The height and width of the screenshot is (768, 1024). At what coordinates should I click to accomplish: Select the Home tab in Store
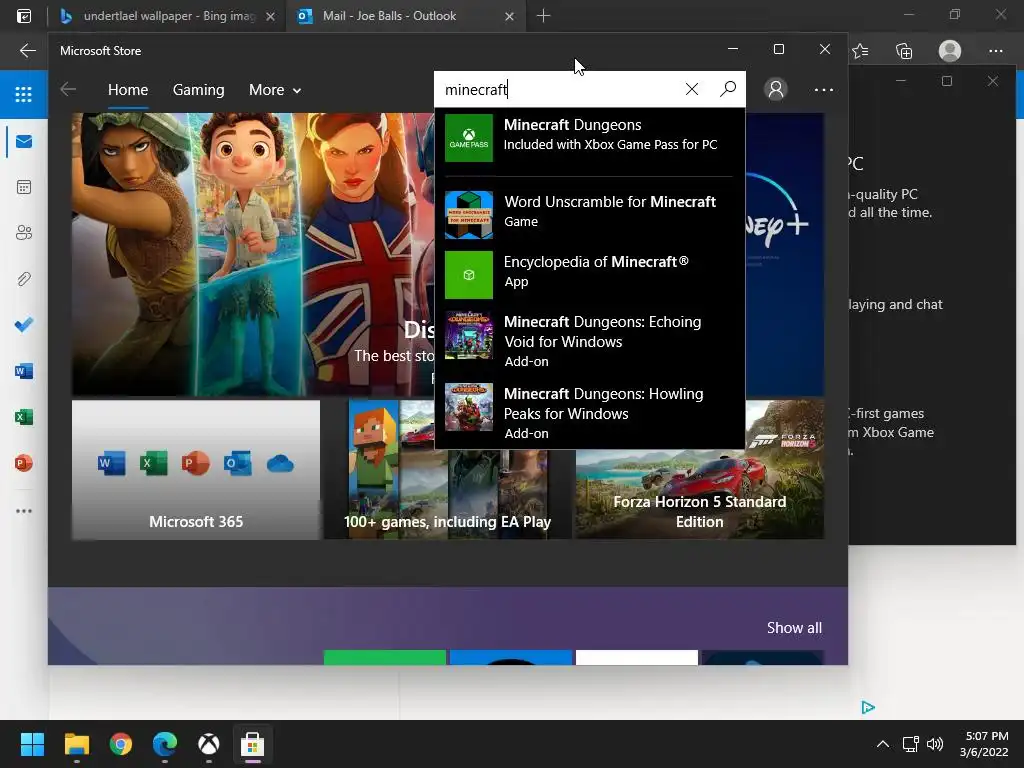[x=128, y=90]
